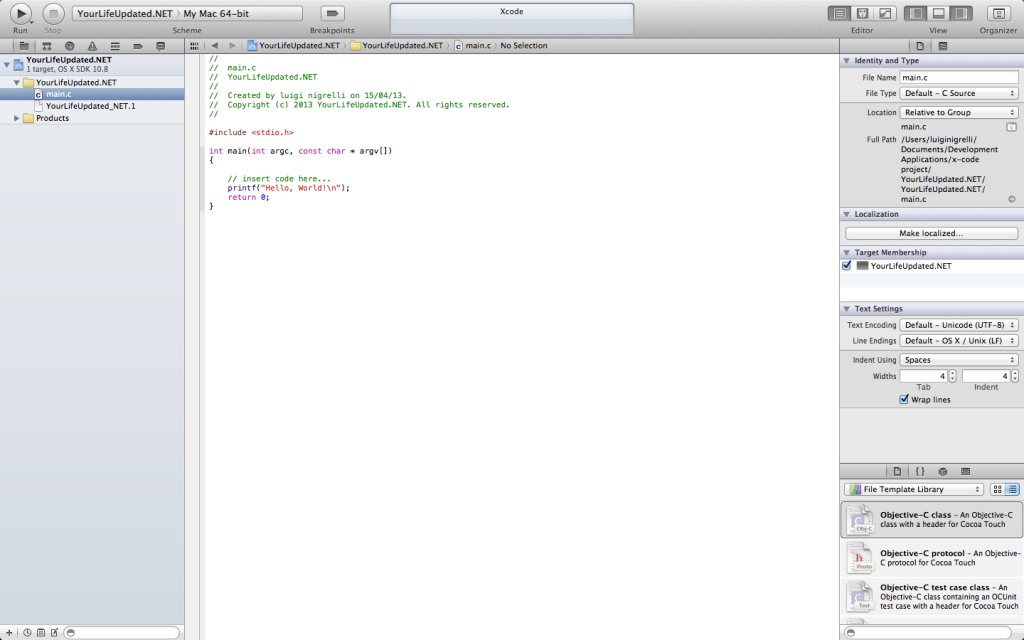The height and width of the screenshot is (640, 1024).
Task: Expand the Products folder
Action: coord(17,118)
